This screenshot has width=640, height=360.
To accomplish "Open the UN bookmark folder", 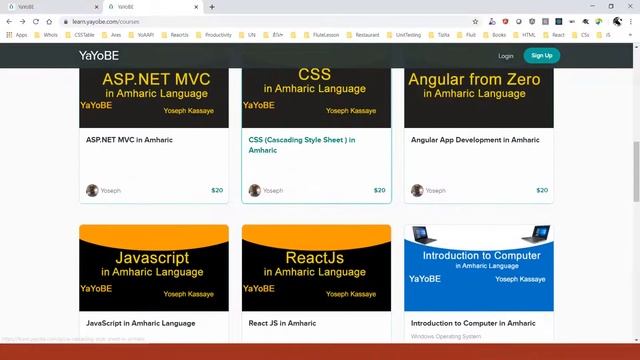I will tap(247, 35).
